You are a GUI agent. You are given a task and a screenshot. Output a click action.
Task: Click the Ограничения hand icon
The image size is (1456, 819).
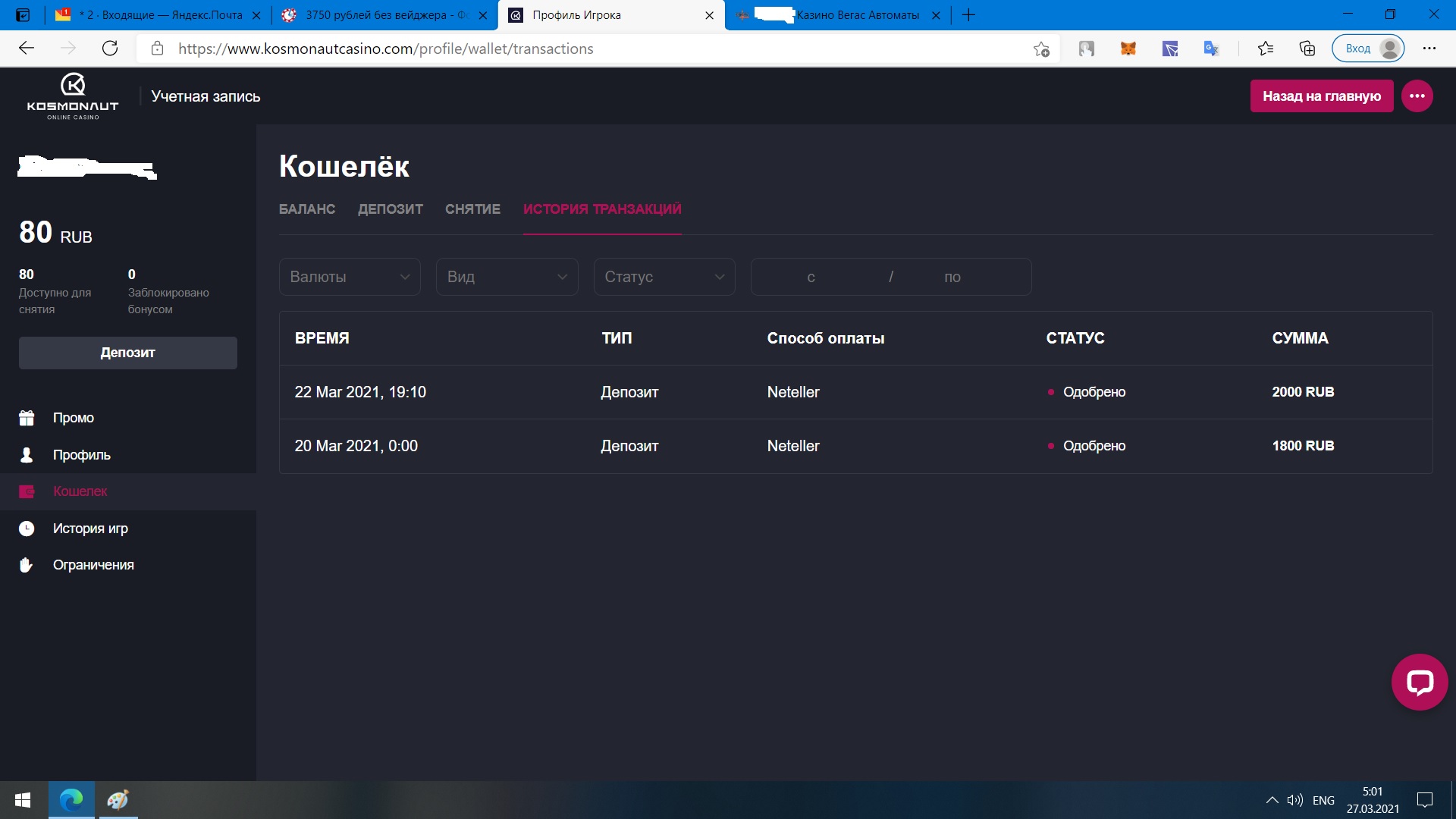tap(27, 565)
